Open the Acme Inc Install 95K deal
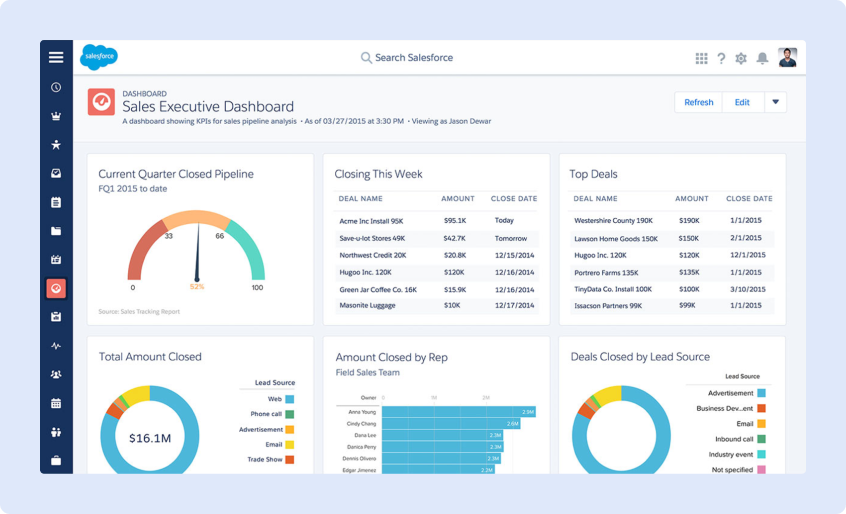 pyautogui.click(x=371, y=221)
